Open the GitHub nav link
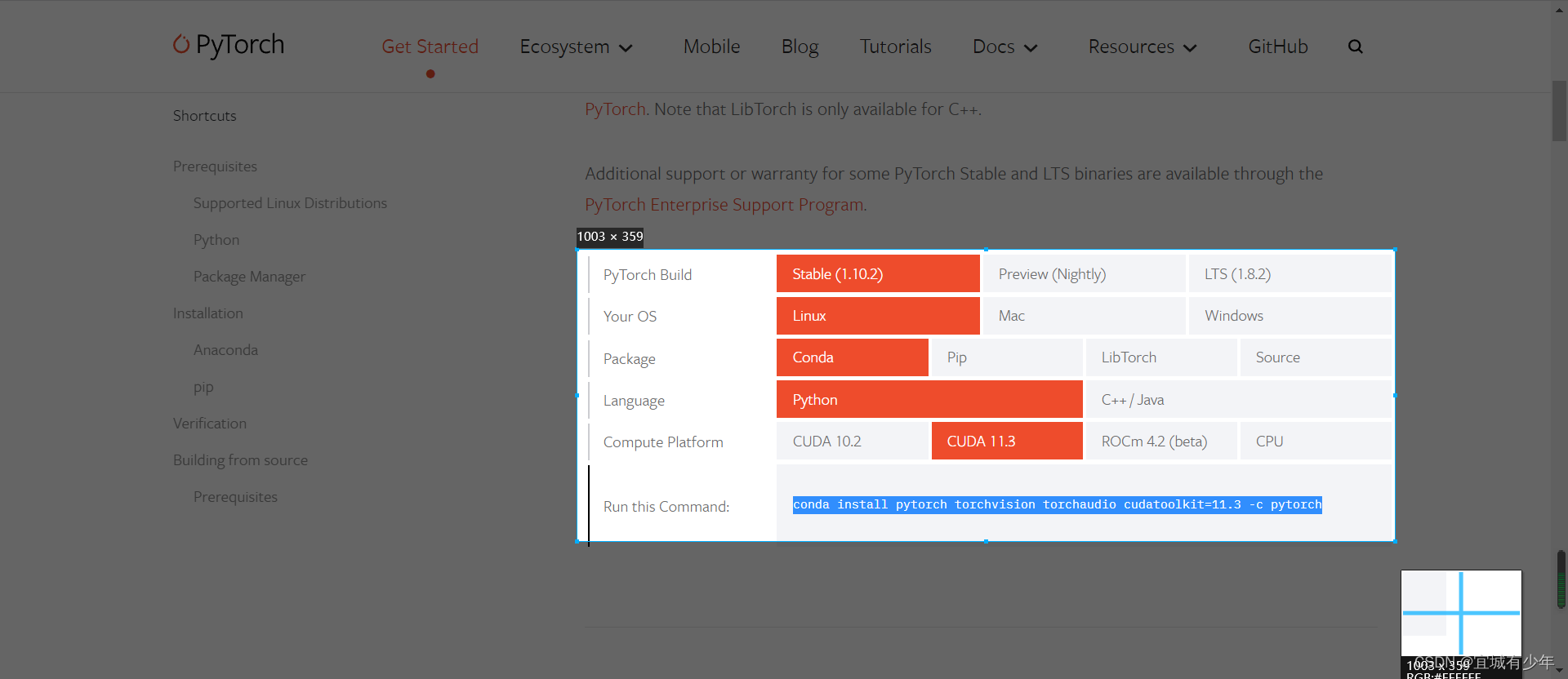Image resolution: width=1568 pixels, height=679 pixels. coord(1278,47)
